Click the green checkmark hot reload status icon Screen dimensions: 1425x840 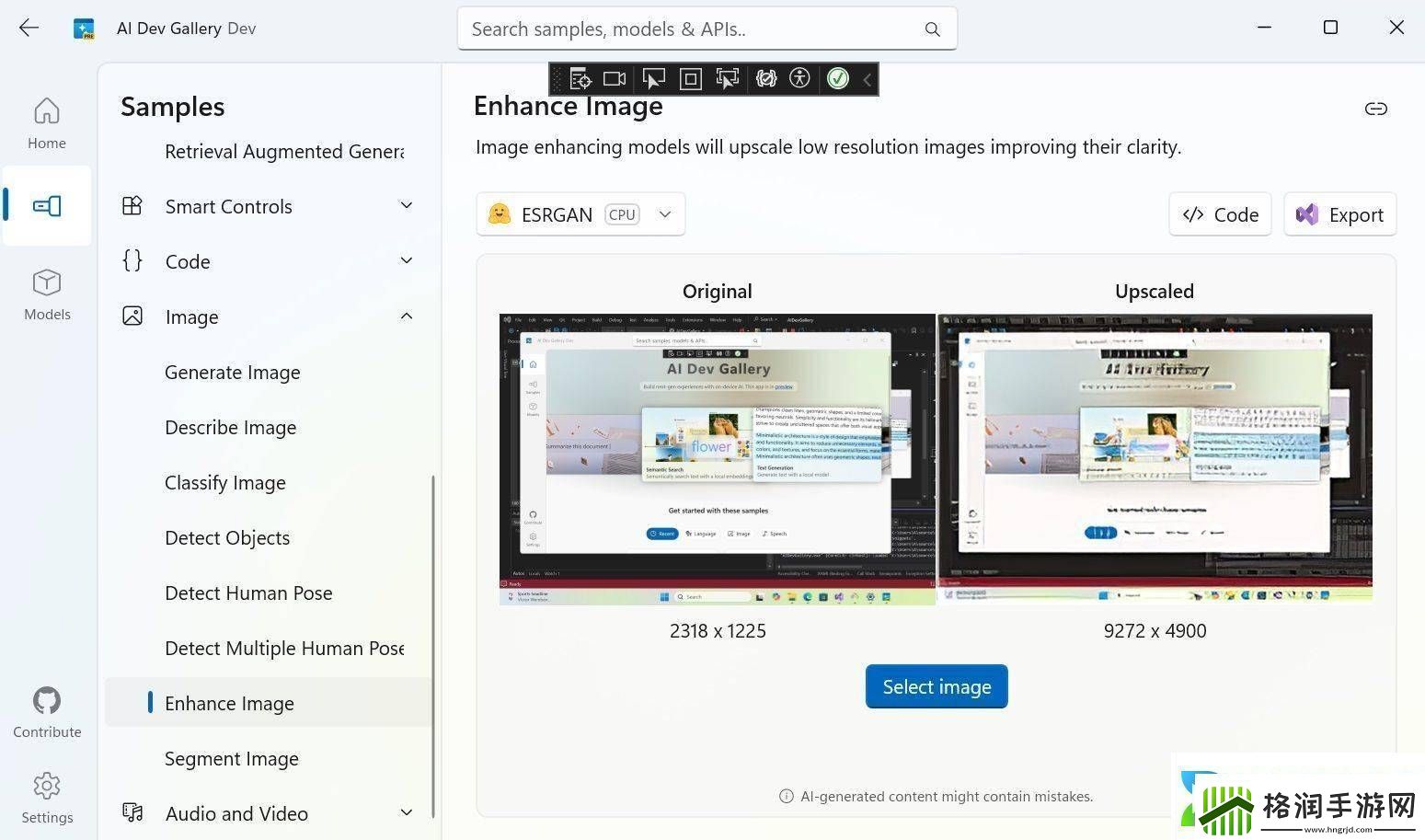(x=837, y=78)
